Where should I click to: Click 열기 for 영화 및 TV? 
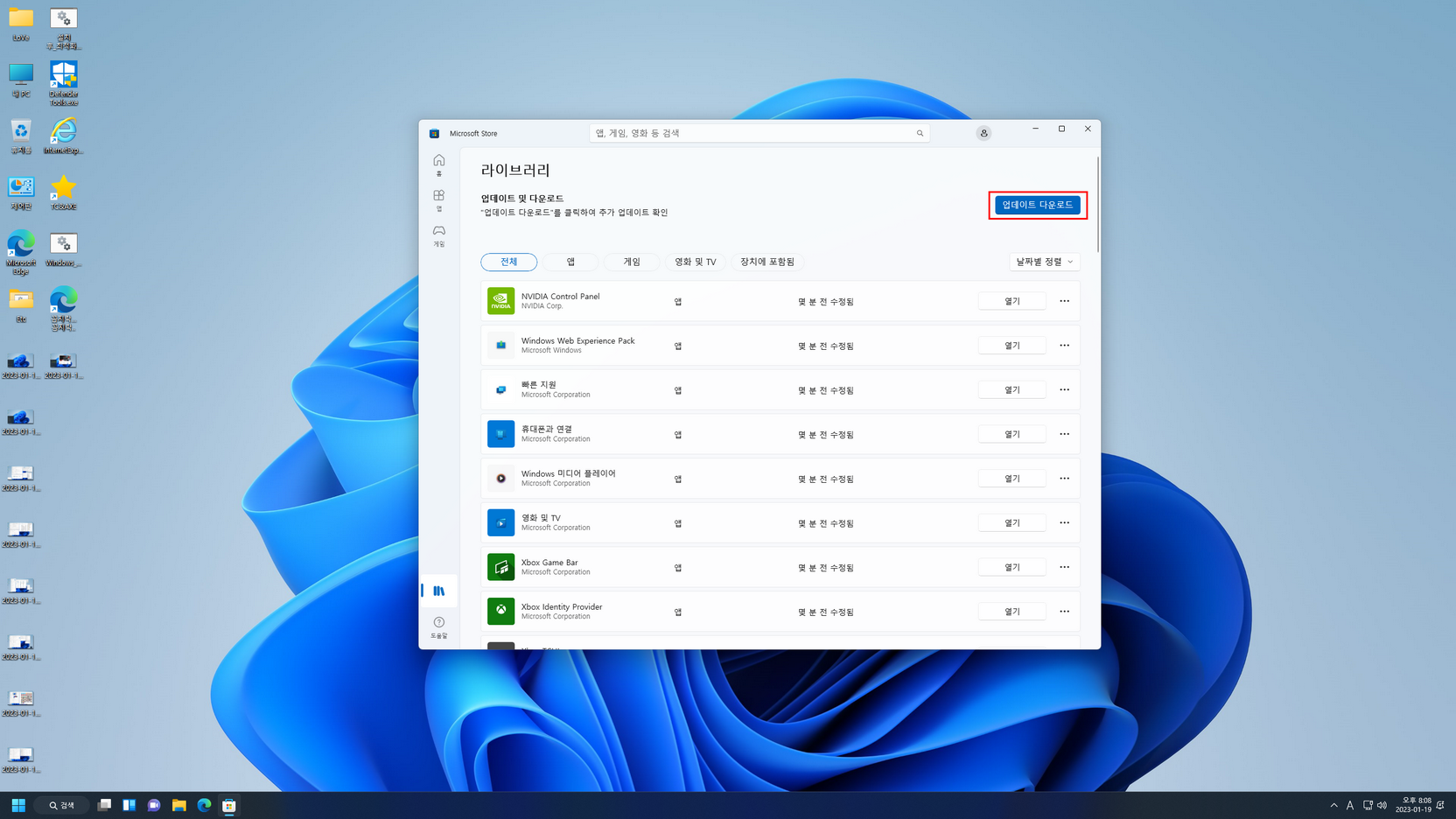1011,522
